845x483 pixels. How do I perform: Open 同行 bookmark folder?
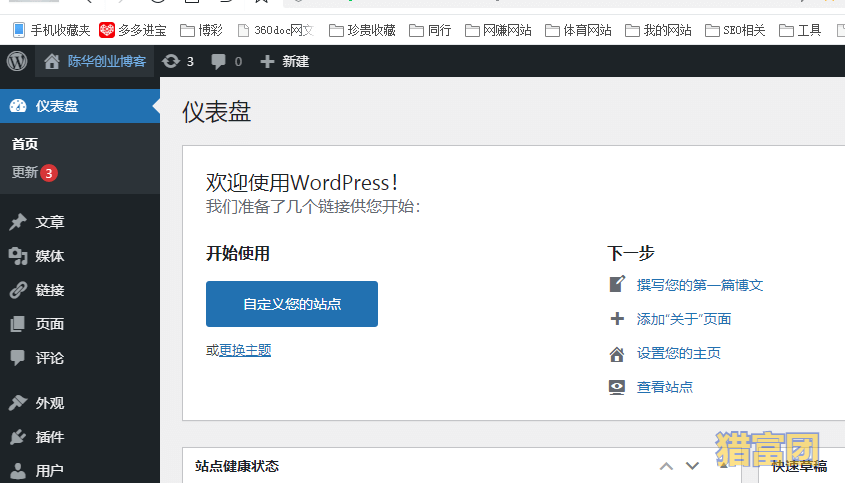[430, 30]
